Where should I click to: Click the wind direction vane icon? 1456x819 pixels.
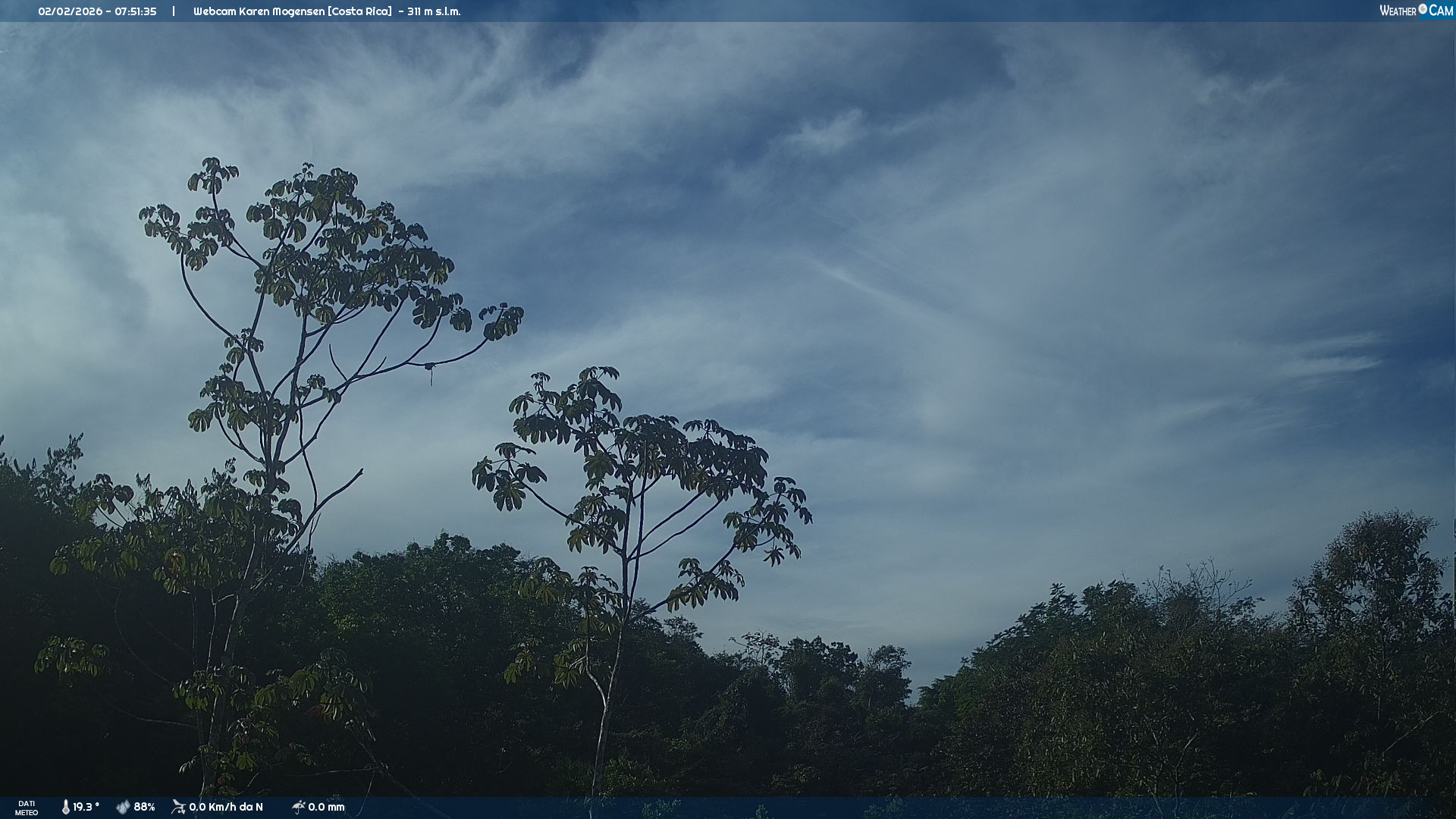pyautogui.click(x=178, y=807)
